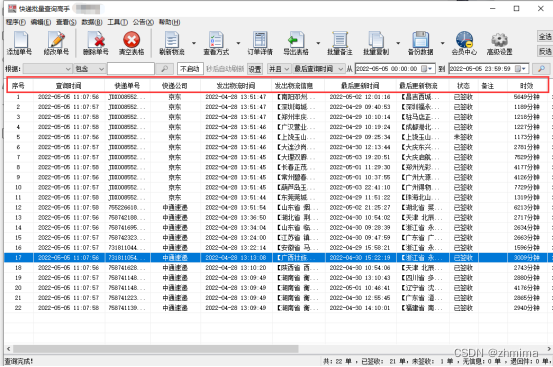
Task: Click the 添加单号 (add tracking number) icon
Action: tap(20, 39)
